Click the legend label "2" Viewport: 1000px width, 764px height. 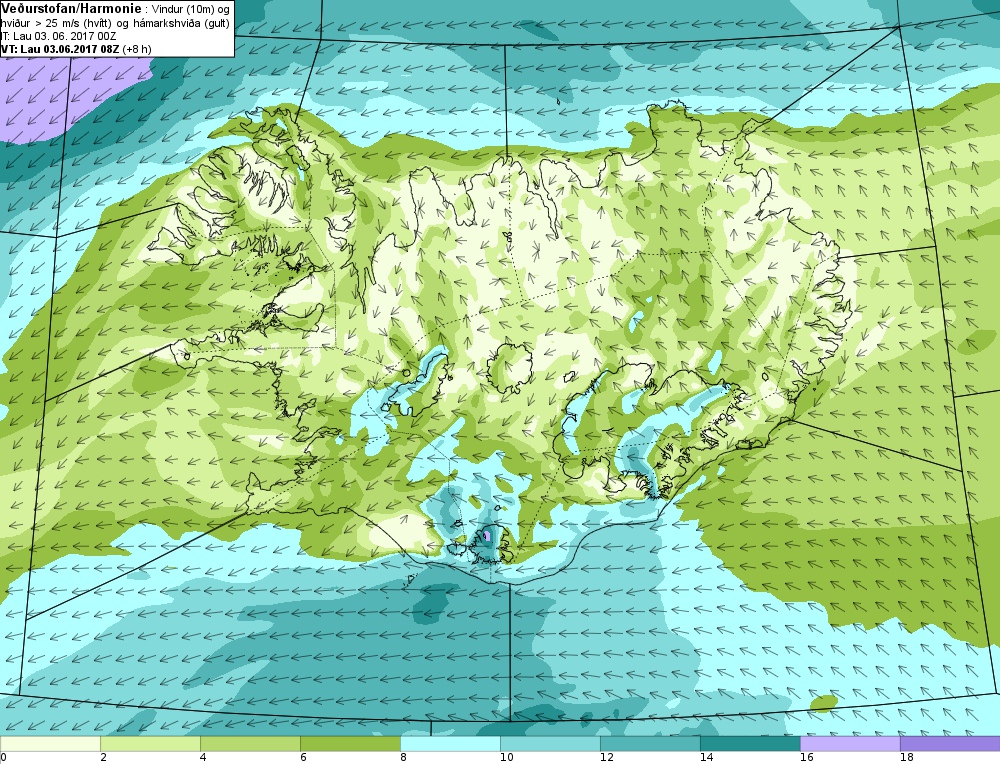pyautogui.click(x=103, y=757)
